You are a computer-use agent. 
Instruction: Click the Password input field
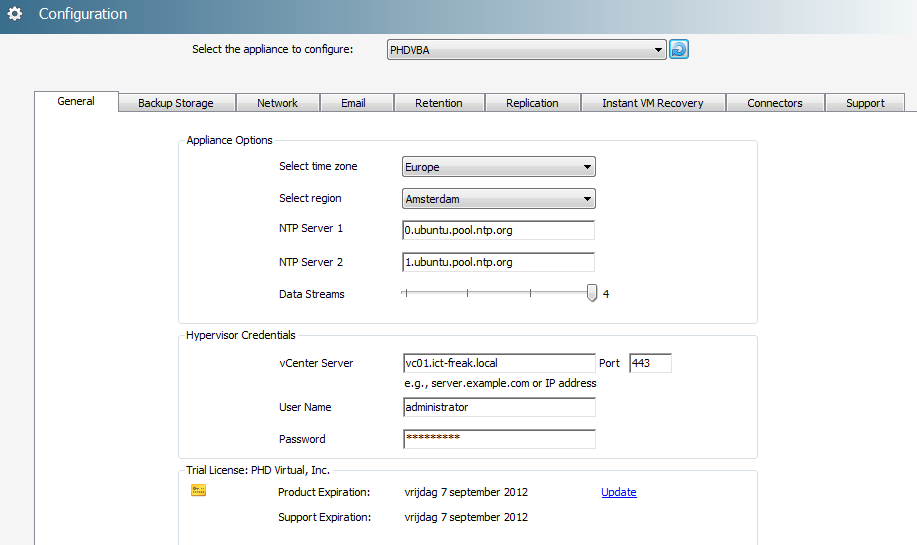click(498, 439)
